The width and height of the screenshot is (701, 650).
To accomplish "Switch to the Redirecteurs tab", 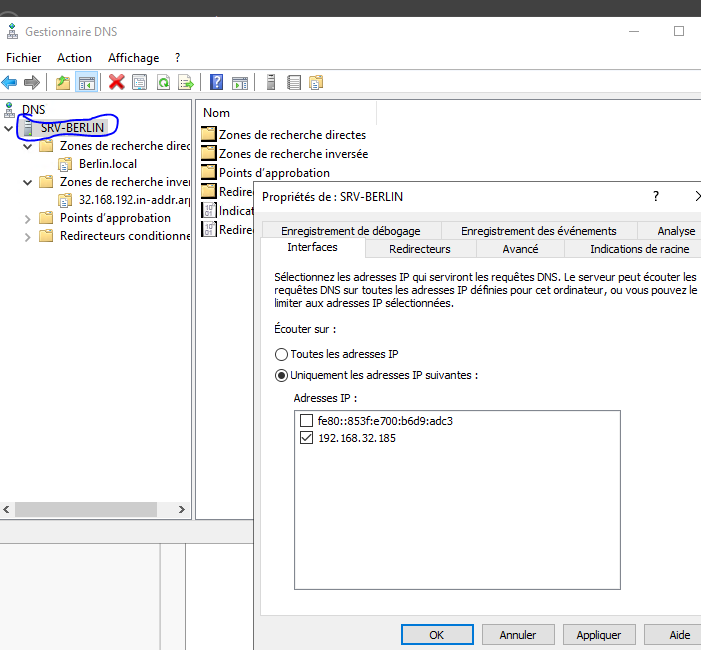I will [419, 249].
